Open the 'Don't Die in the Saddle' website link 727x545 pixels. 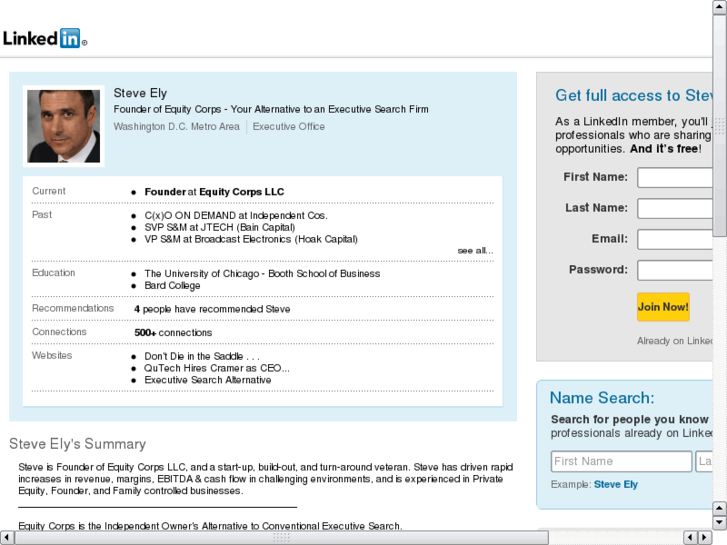[x=202, y=356]
